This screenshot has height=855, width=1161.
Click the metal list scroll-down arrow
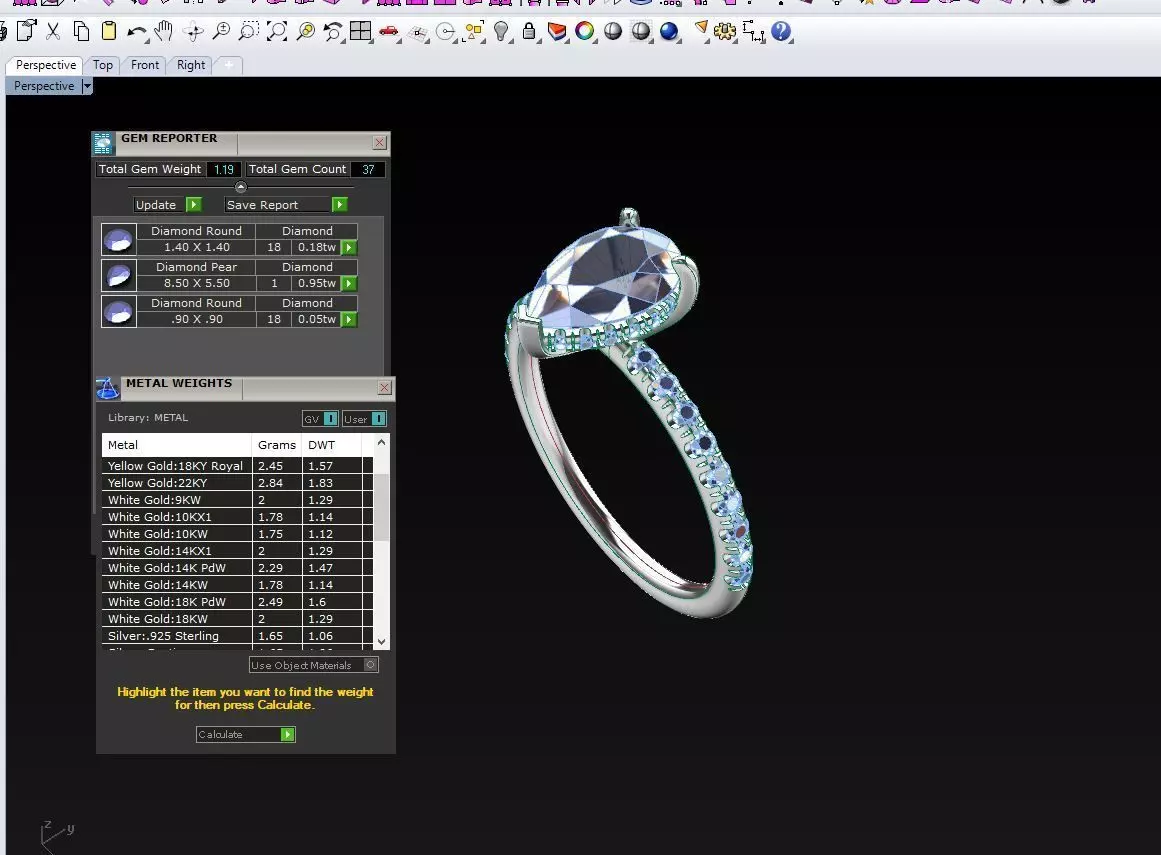click(x=381, y=642)
